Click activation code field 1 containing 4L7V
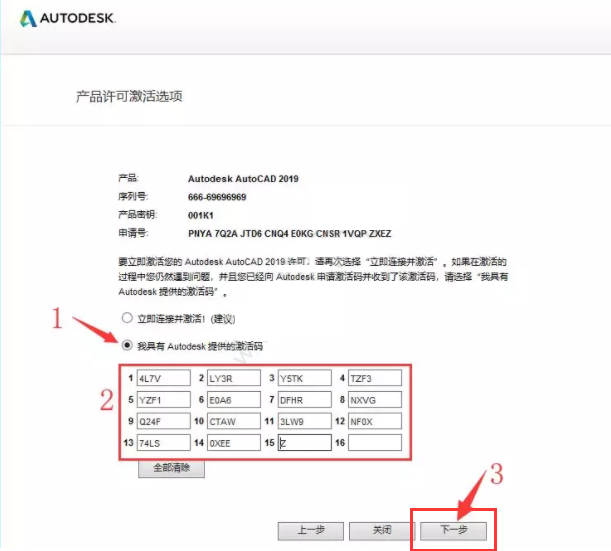The height and width of the screenshot is (551, 611). (x=164, y=378)
